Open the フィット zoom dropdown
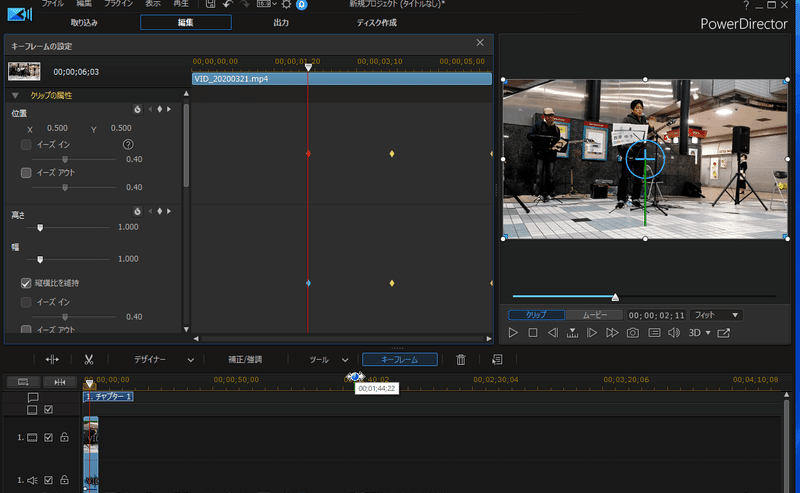Viewport: 800px width, 493px height. 716,315
